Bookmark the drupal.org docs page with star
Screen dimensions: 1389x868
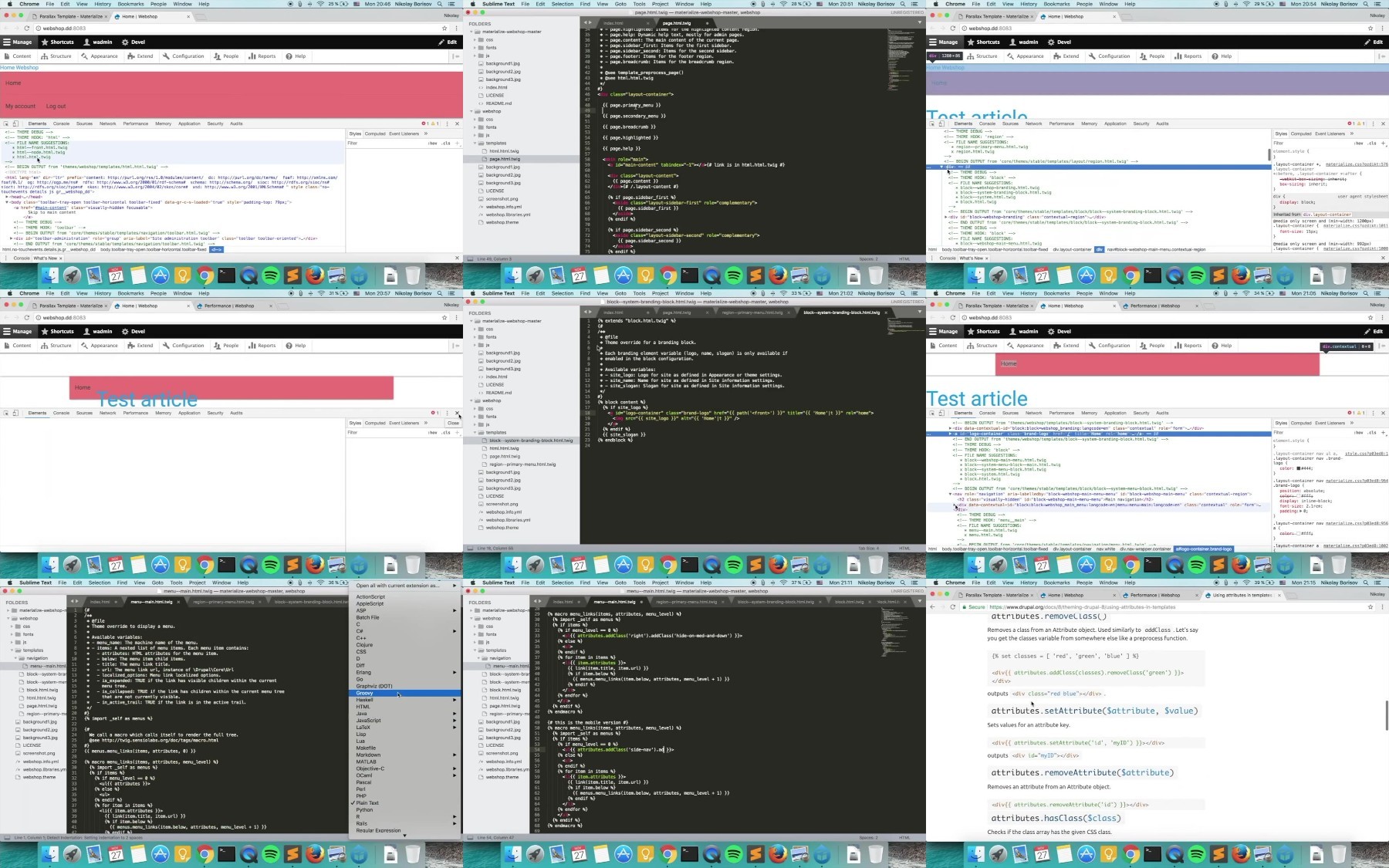pyautogui.click(x=1370, y=607)
